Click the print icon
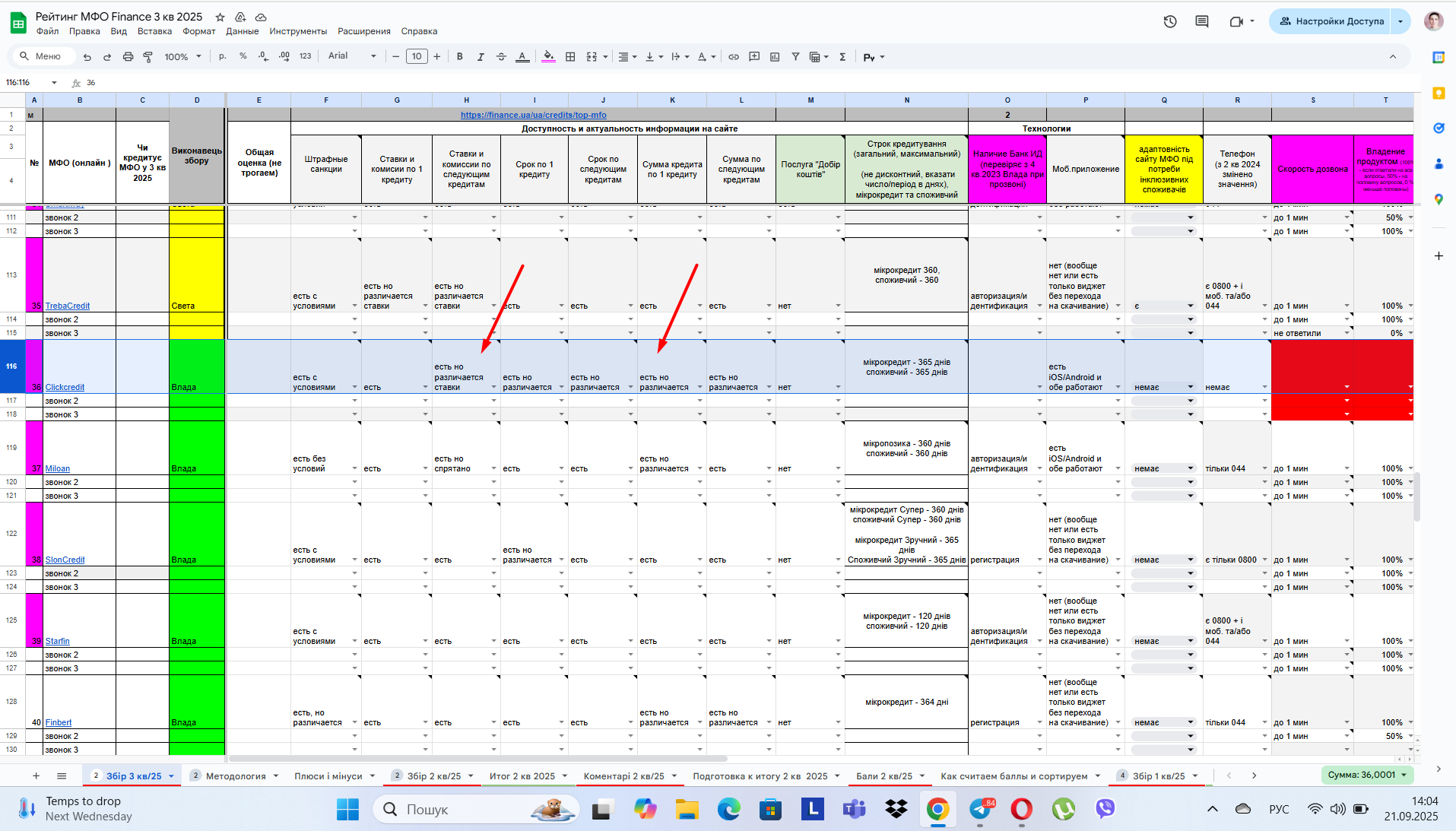 (x=128, y=56)
